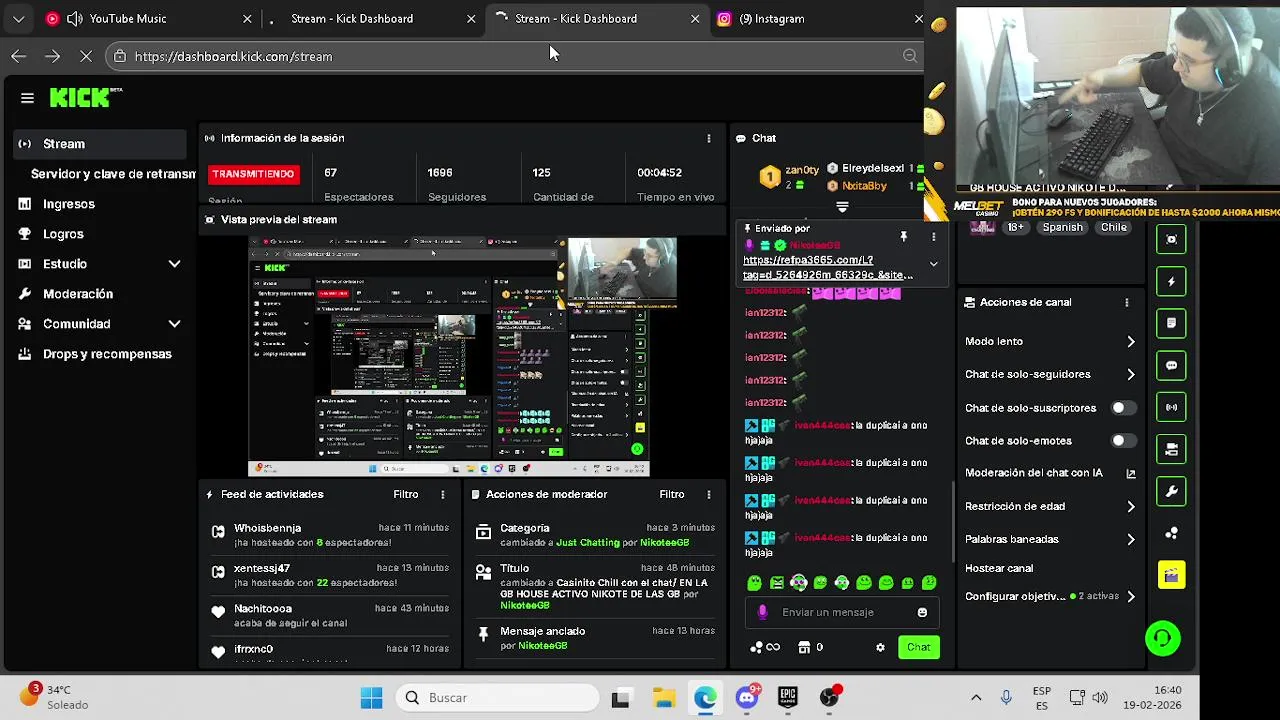The height and width of the screenshot is (720, 1280).
Task: Open activity feed three-dot menu
Action: 443,494
